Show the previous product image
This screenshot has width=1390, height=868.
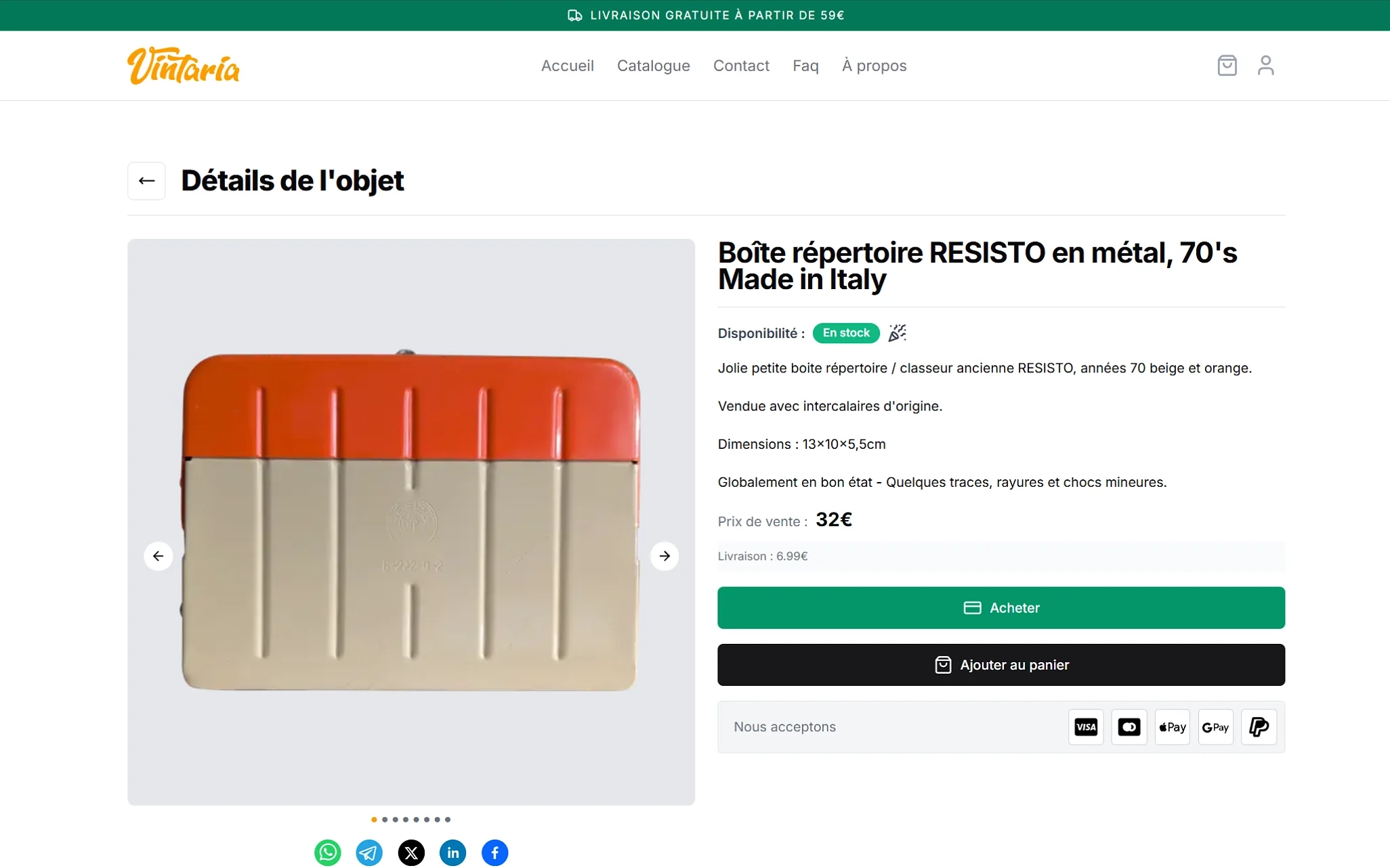pos(159,556)
